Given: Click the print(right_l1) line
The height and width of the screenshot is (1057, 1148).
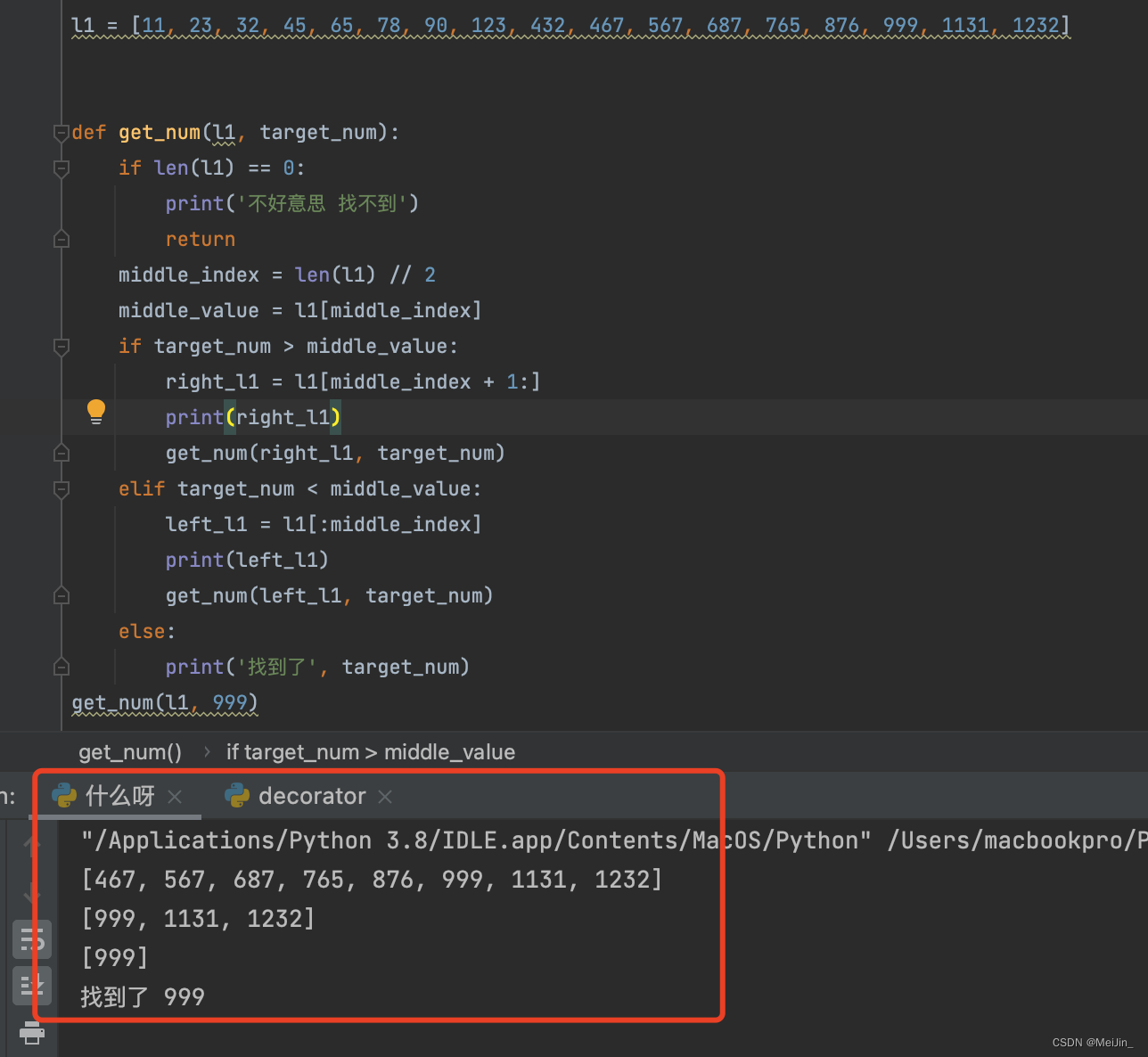Looking at the screenshot, I should pos(253,417).
